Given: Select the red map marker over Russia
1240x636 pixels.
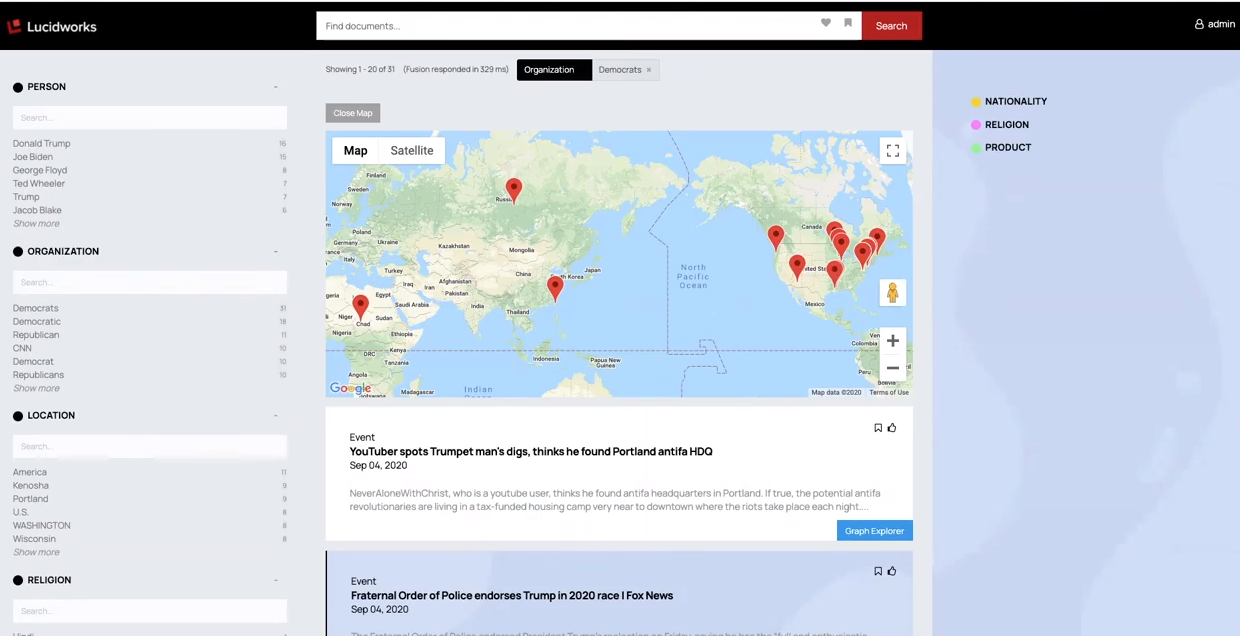Looking at the screenshot, I should (x=513, y=187).
